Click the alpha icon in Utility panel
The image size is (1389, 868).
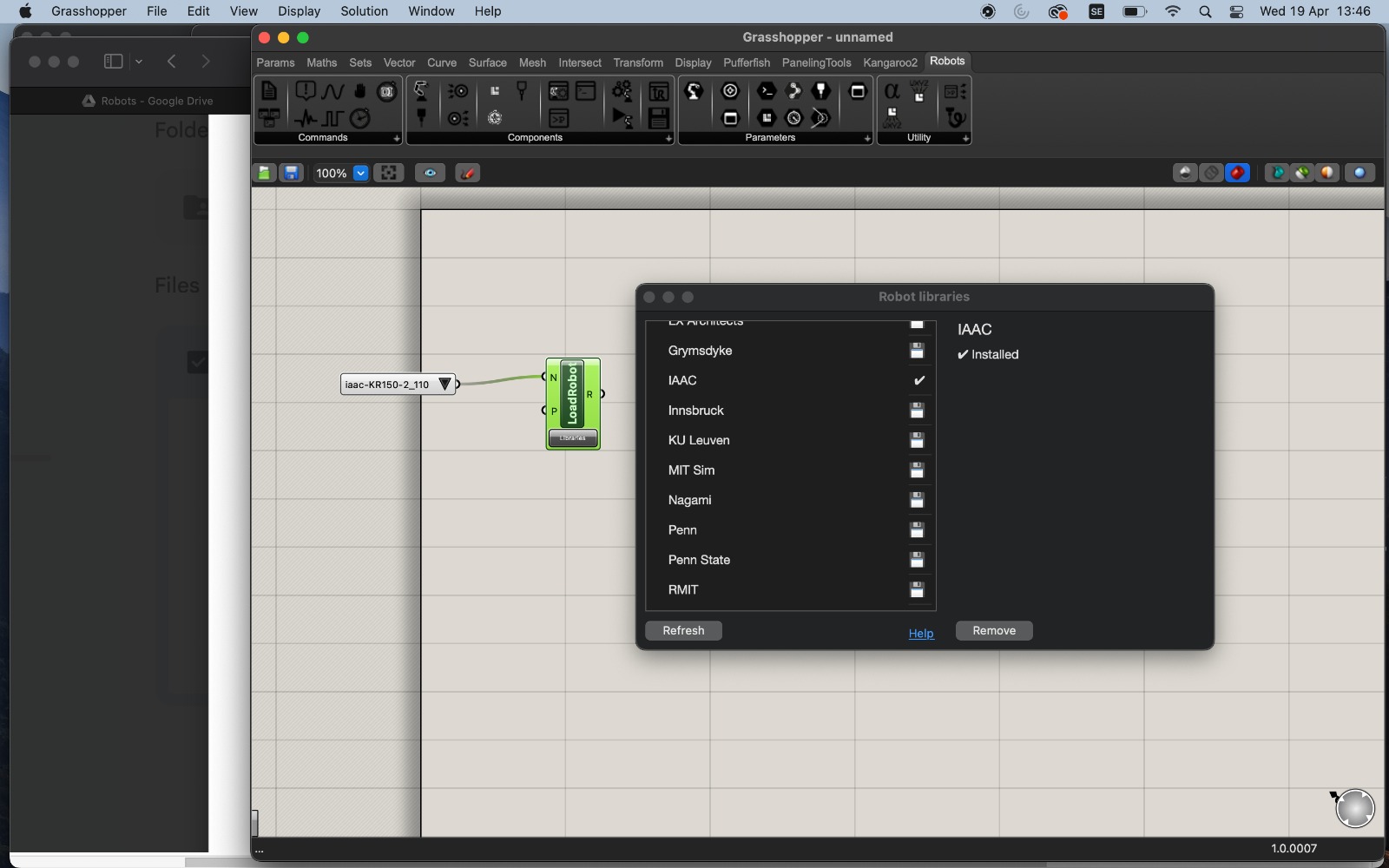point(892,90)
